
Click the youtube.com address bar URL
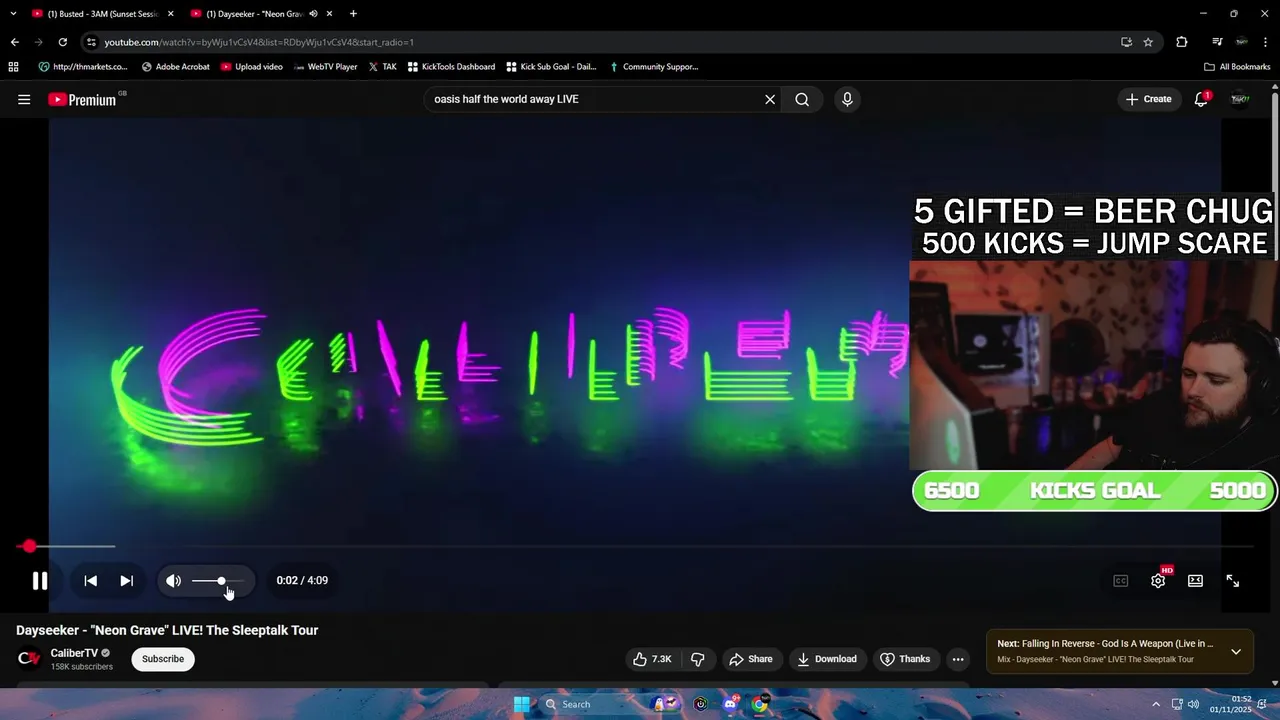(x=259, y=42)
